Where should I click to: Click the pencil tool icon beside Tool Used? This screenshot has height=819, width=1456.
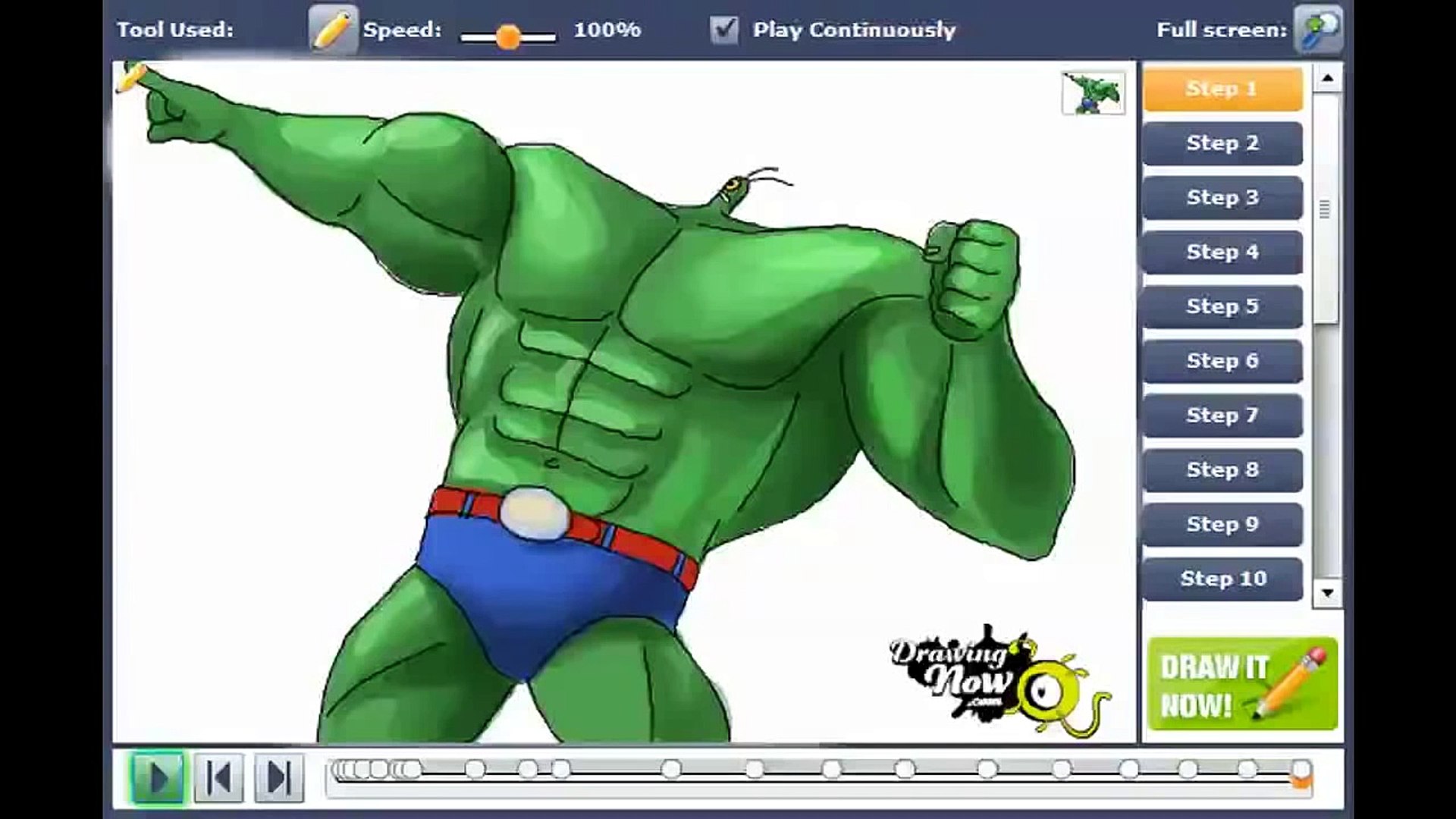[x=334, y=30]
